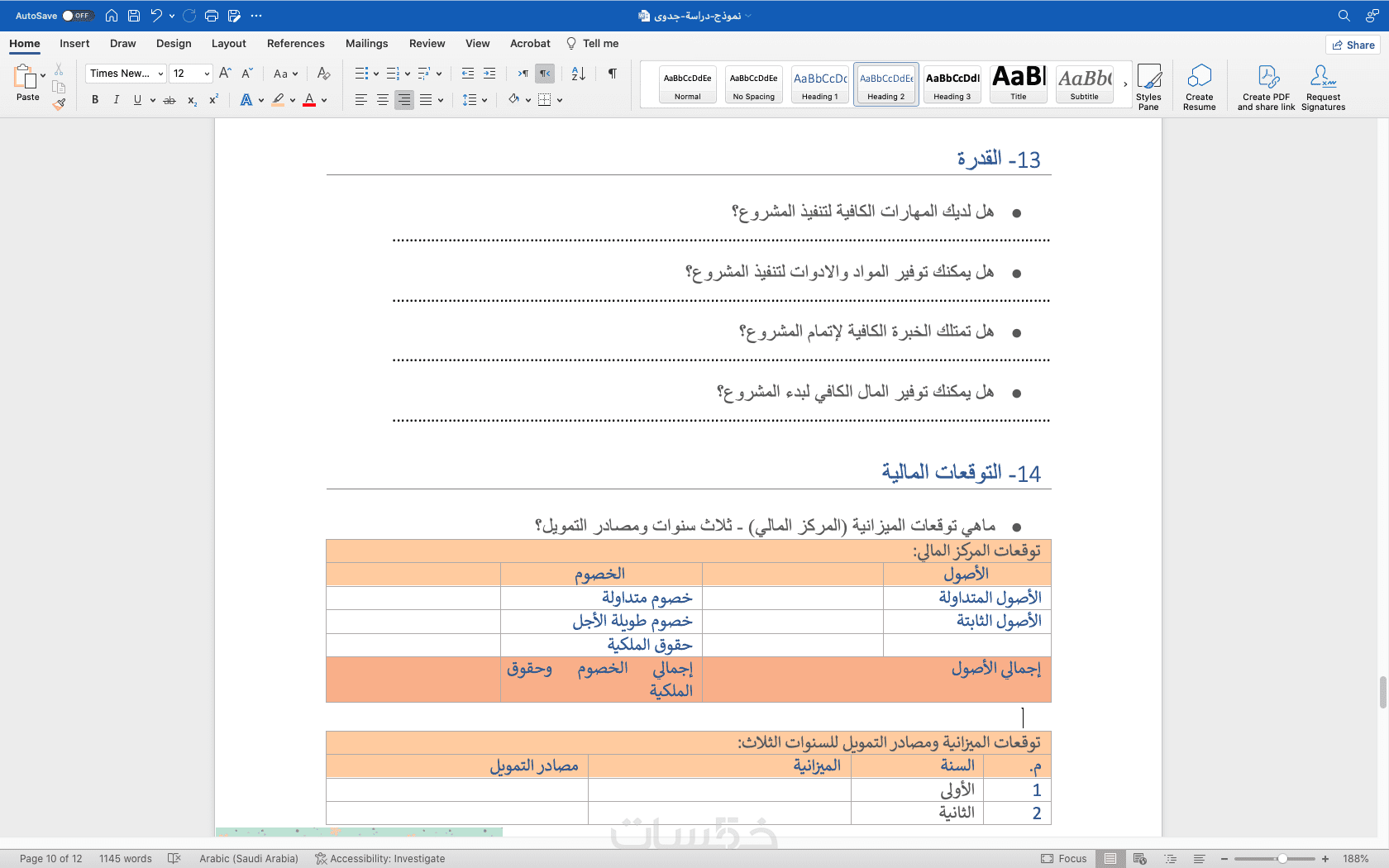1389x868 pixels.
Task: Click the Tell me search box
Action: [593, 44]
